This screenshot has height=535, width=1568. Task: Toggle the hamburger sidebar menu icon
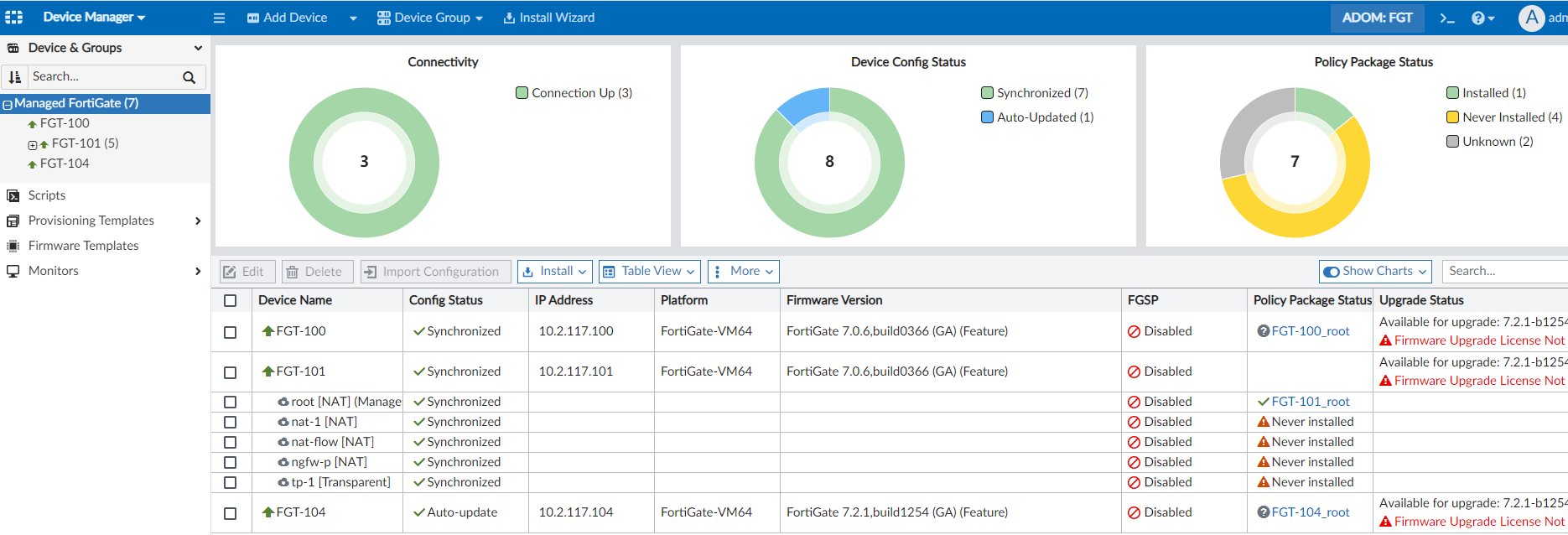(x=219, y=18)
